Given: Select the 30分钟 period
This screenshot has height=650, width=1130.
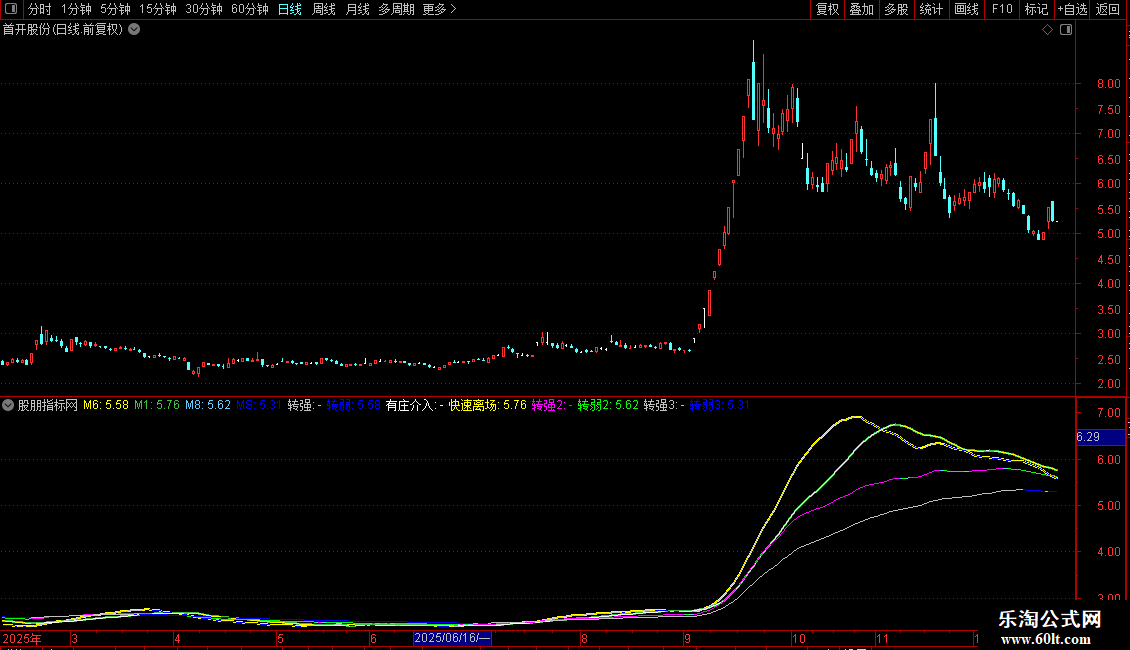Looking at the screenshot, I should 204,9.
